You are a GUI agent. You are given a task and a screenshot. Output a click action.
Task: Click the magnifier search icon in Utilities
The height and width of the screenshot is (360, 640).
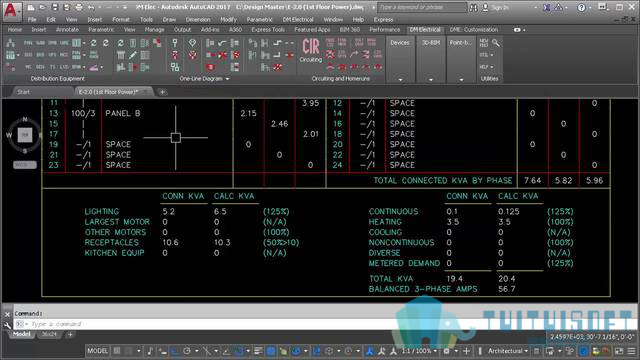(496, 43)
